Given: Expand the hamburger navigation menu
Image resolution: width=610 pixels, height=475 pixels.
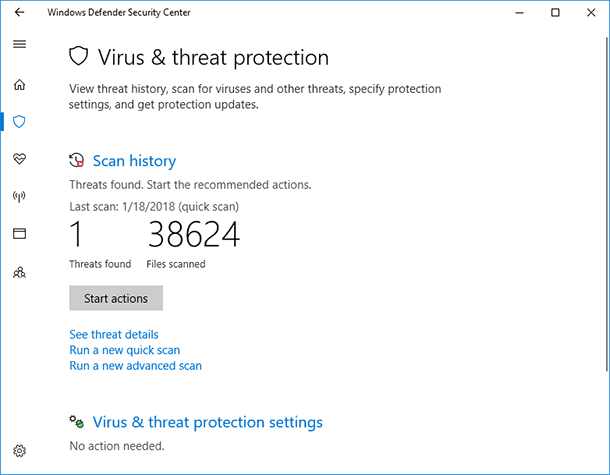Looking at the screenshot, I should 19,44.
